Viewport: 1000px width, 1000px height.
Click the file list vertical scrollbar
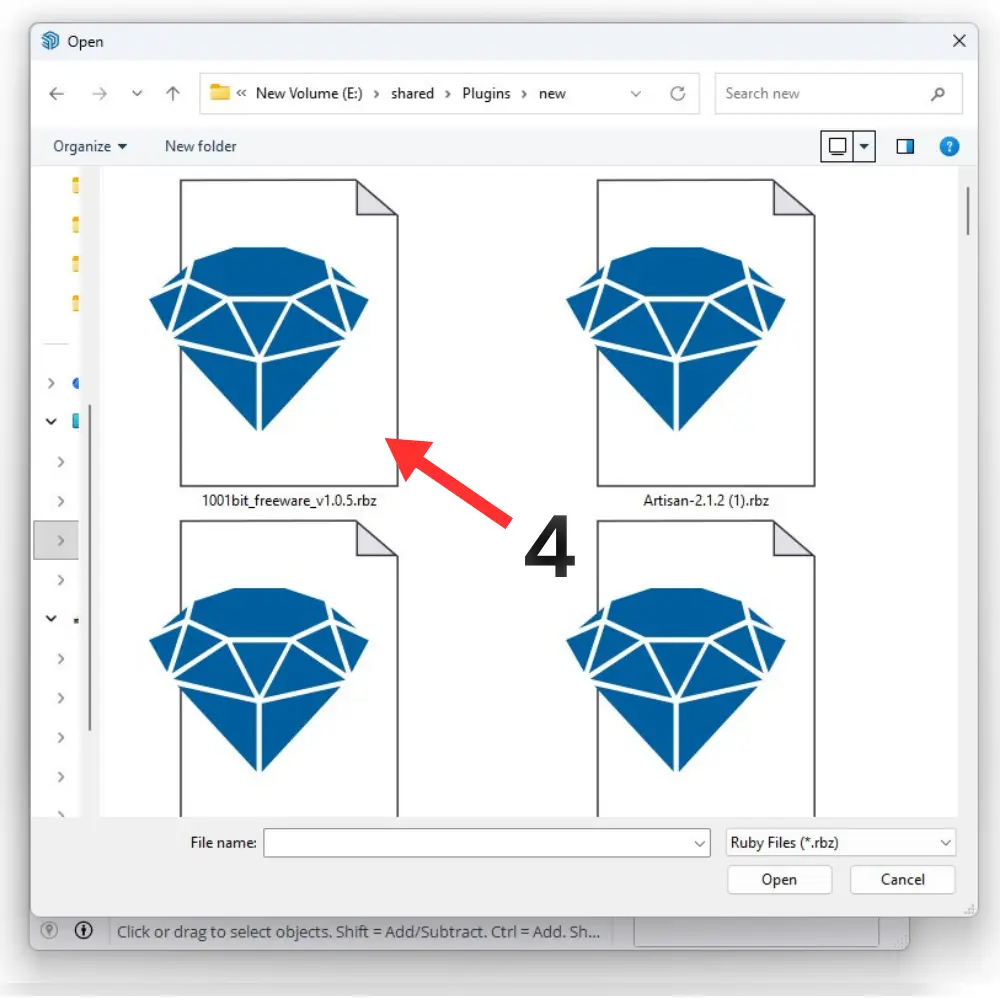point(967,211)
